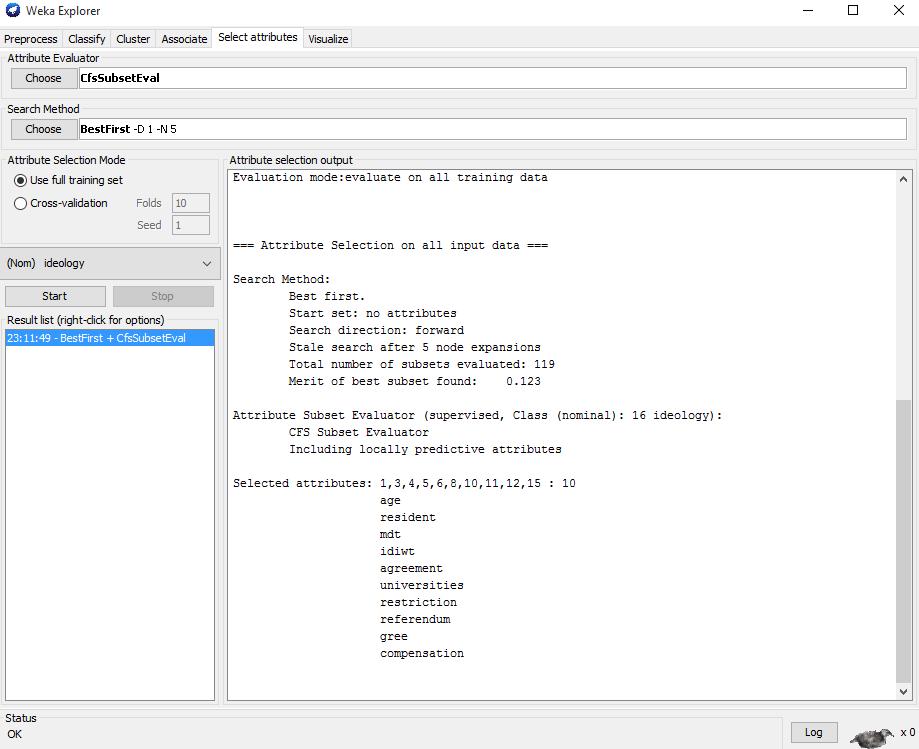Start the attribute selection run
Screen dimensions: 919x749
click(55, 297)
